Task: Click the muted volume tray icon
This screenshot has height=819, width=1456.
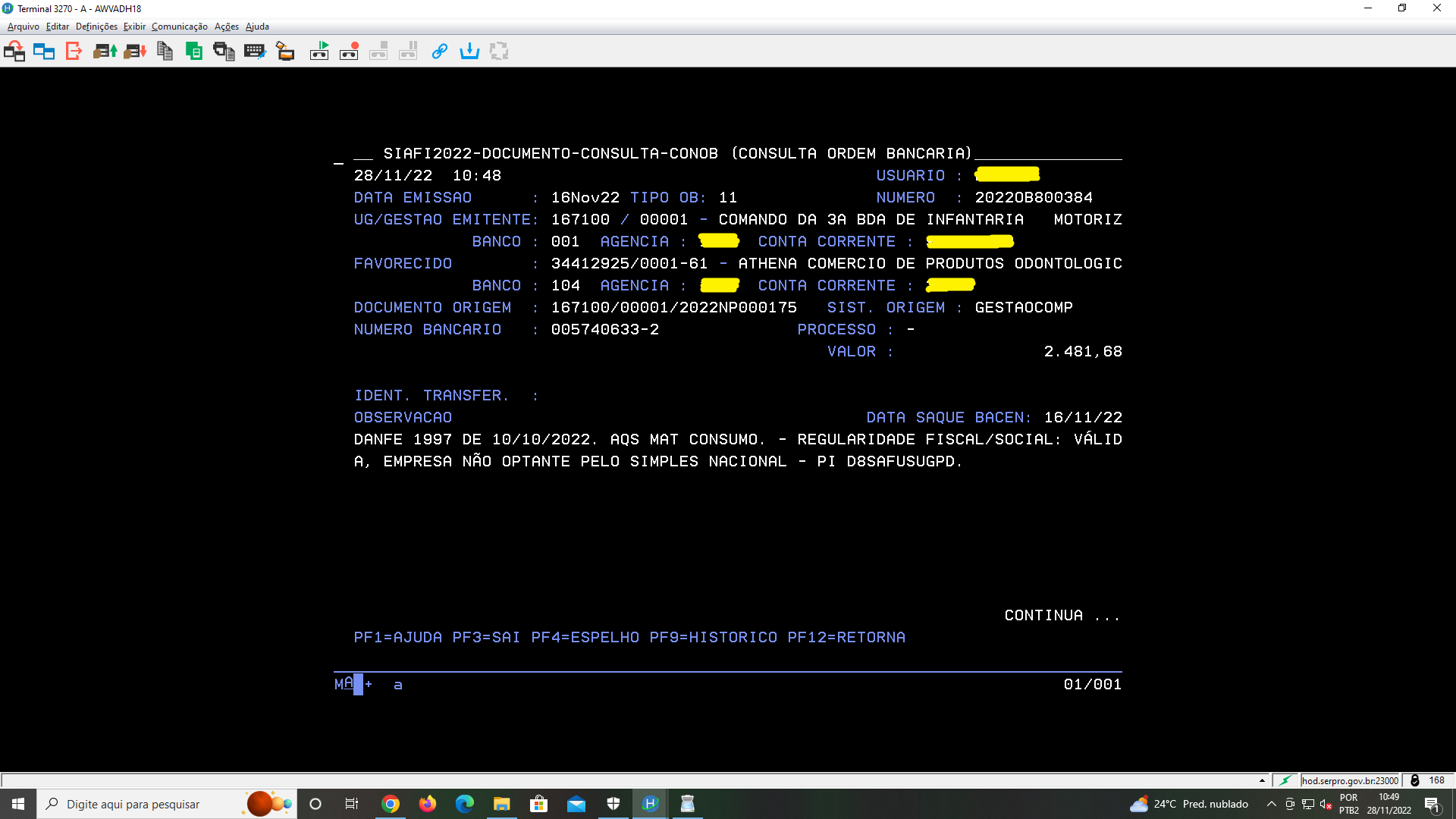Action: click(x=1326, y=804)
